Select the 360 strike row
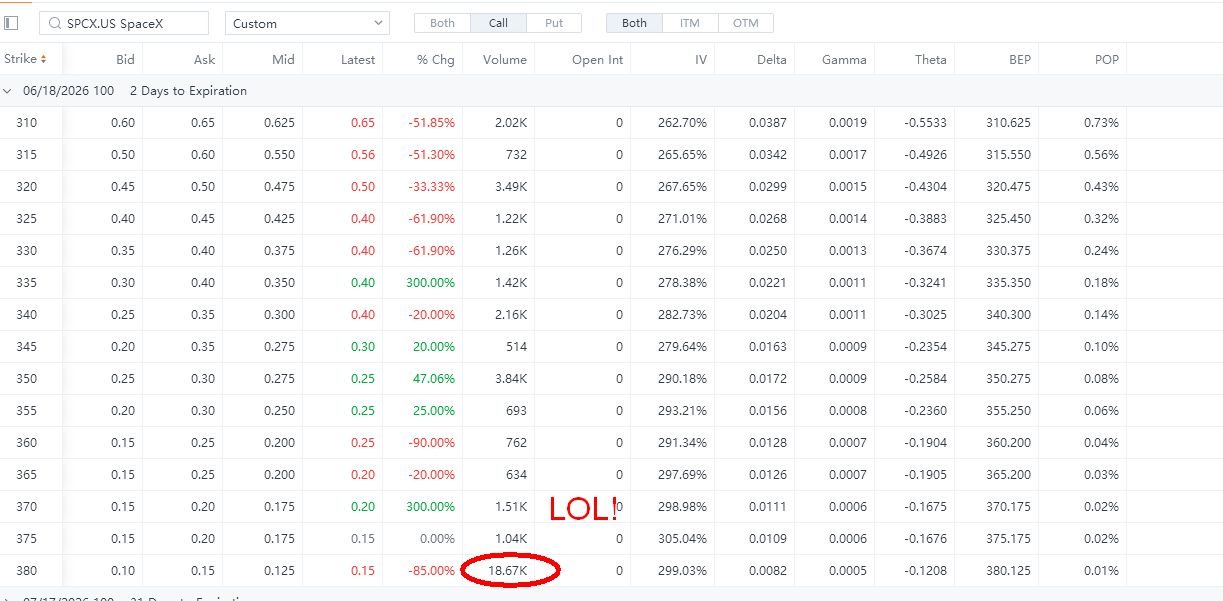 coord(611,443)
